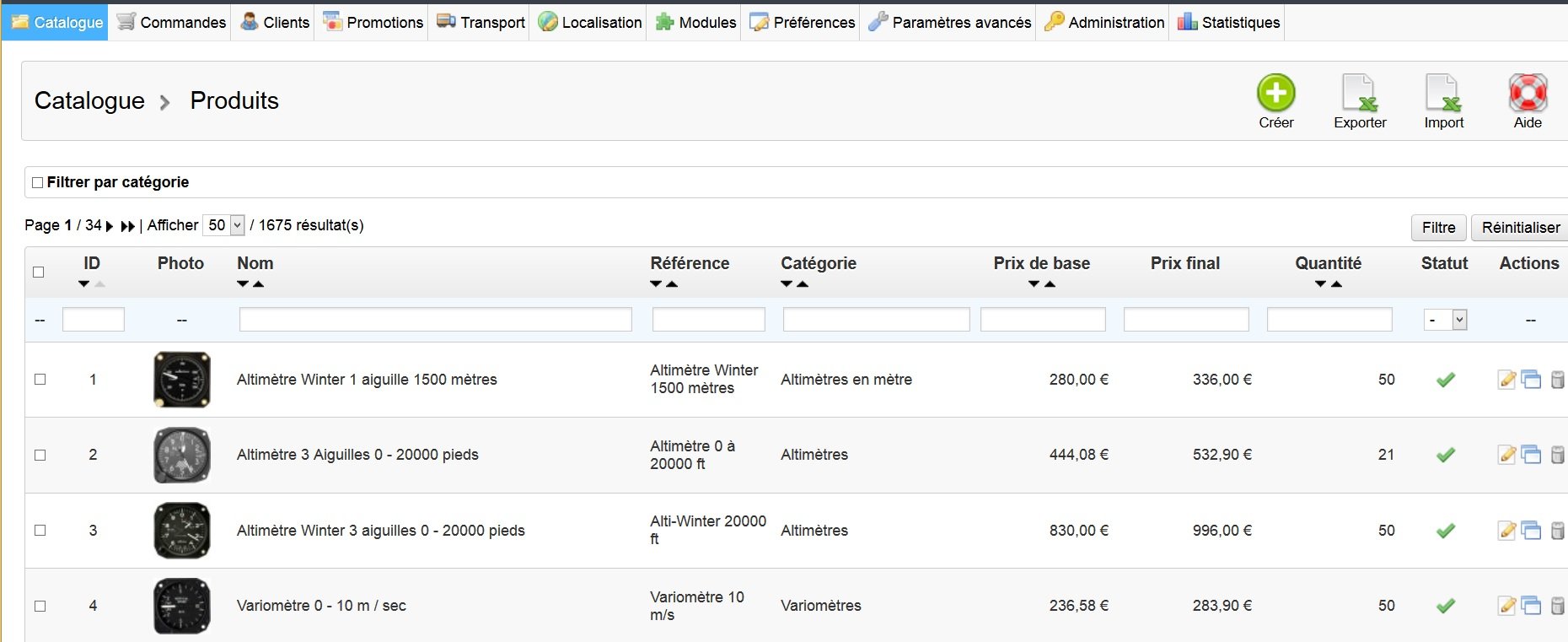Click the Exporter file icon
Viewport: 1568px width, 642px height.
pyautogui.click(x=1359, y=94)
